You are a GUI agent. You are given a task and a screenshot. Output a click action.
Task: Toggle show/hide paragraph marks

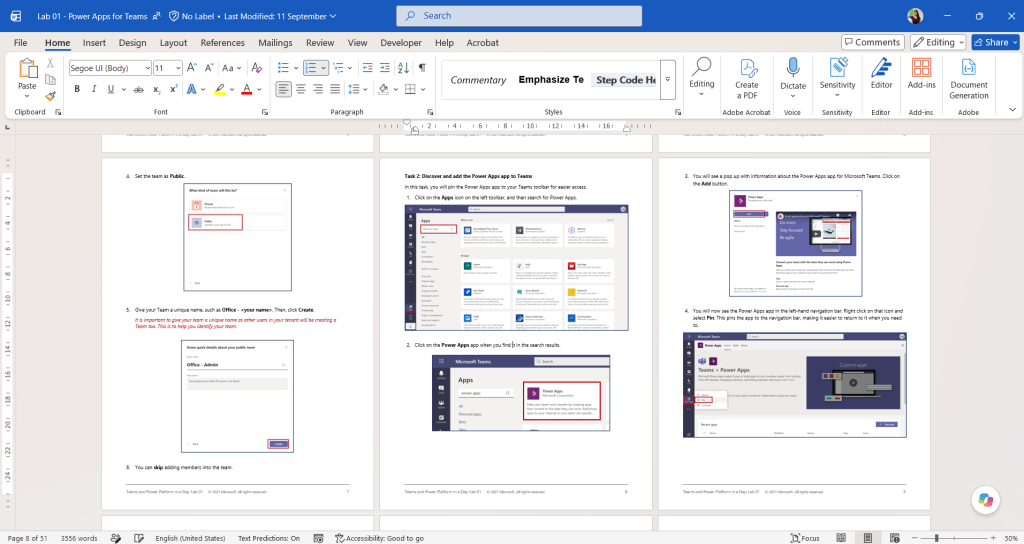point(423,68)
